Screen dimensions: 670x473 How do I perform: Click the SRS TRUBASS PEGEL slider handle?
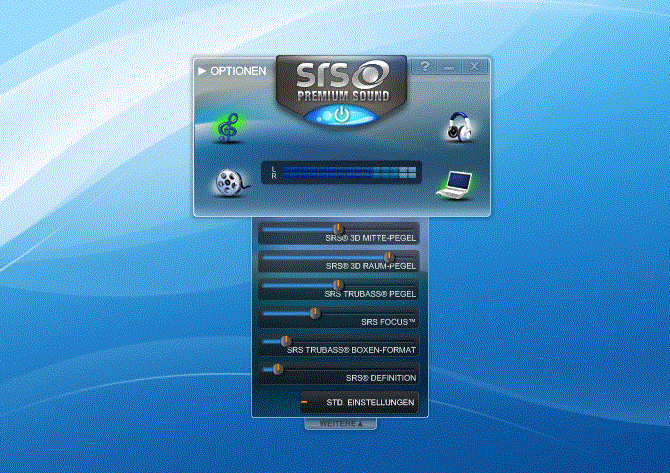pos(338,285)
